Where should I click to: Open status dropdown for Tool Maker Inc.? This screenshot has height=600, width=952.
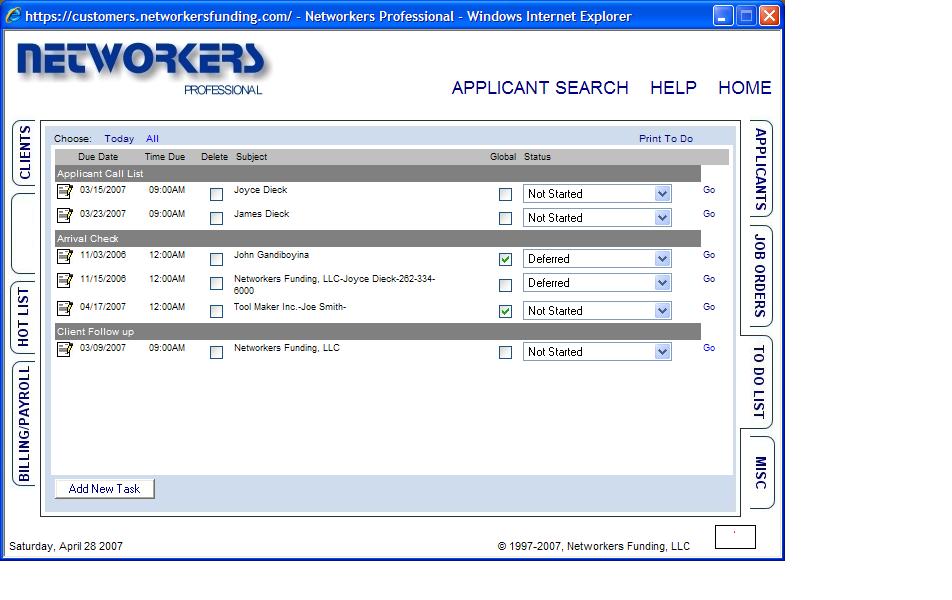[x=597, y=310]
